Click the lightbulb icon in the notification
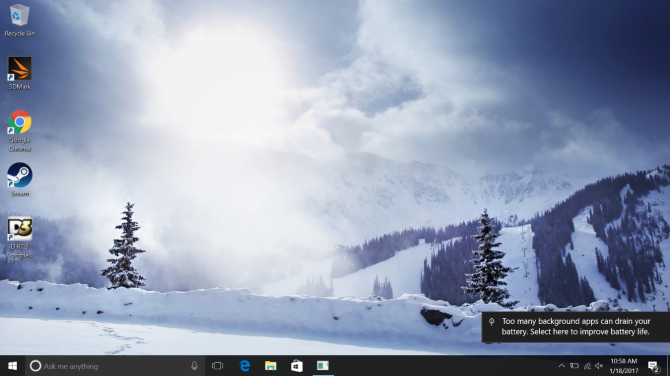The height and width of the screenshot is (376, 670). (x=491, y=322)
